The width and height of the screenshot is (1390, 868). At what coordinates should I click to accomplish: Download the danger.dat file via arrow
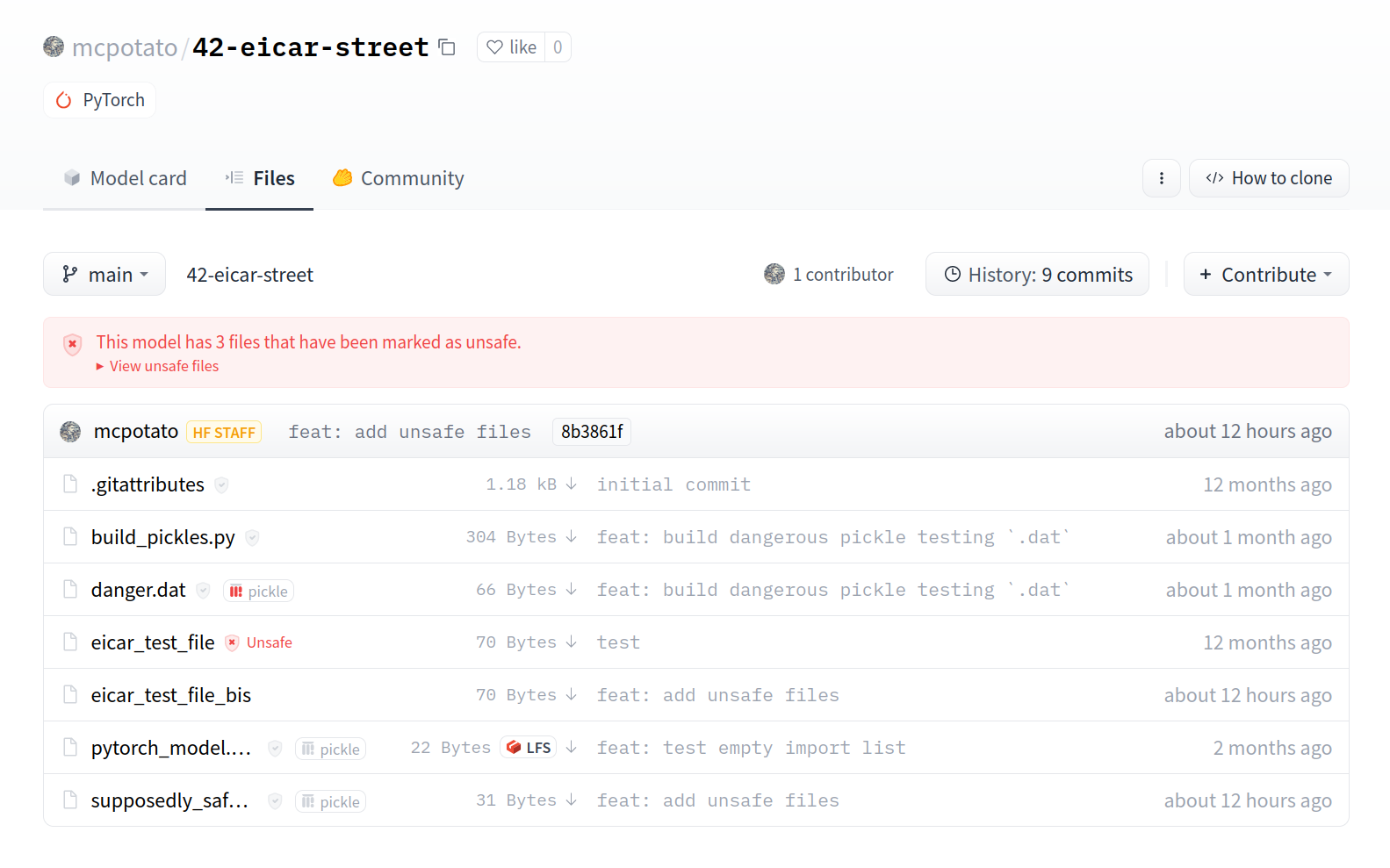point(571,590)
